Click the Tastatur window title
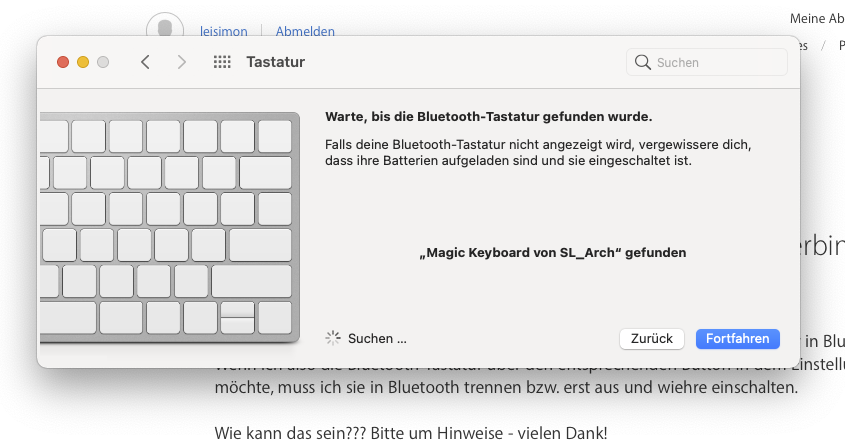The image size is (845, 446). pyautogui.click(x=275, y=62)
